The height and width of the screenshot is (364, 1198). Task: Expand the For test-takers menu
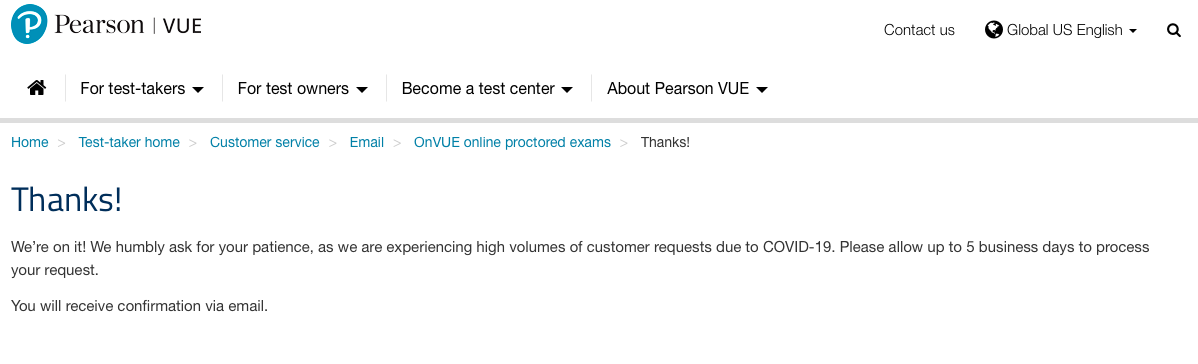(142, 89)
